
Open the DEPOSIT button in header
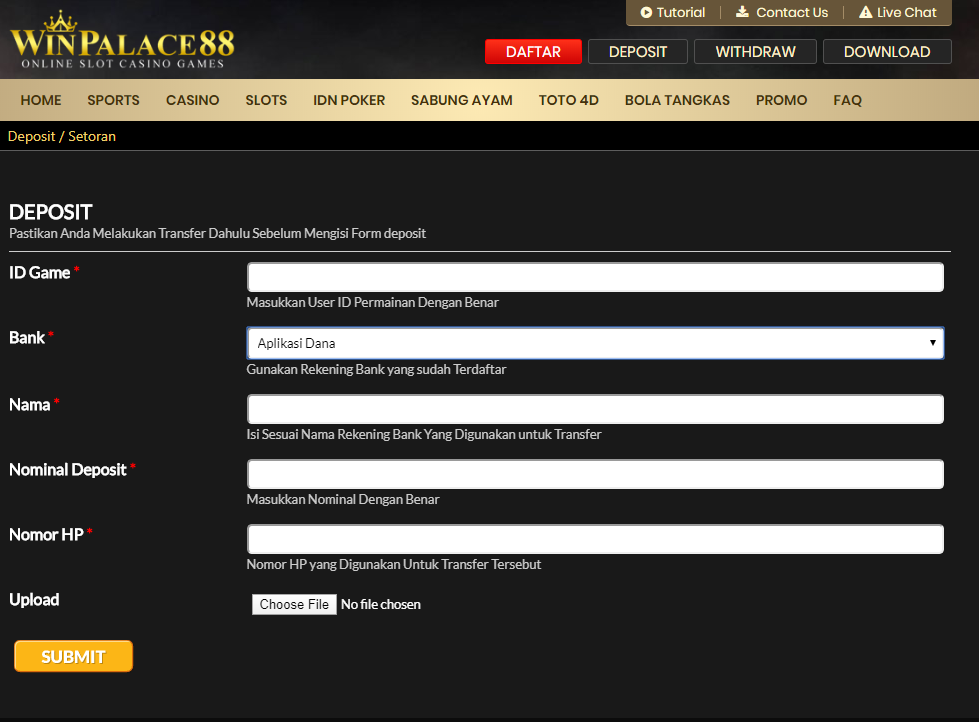point(637,52)
